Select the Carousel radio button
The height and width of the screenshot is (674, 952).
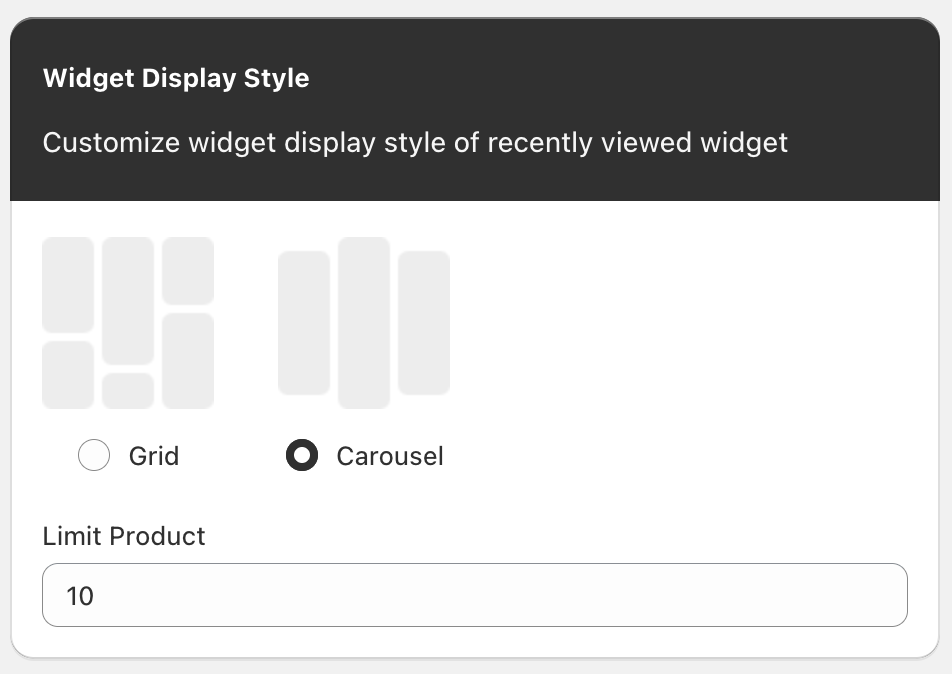[301, 456]
